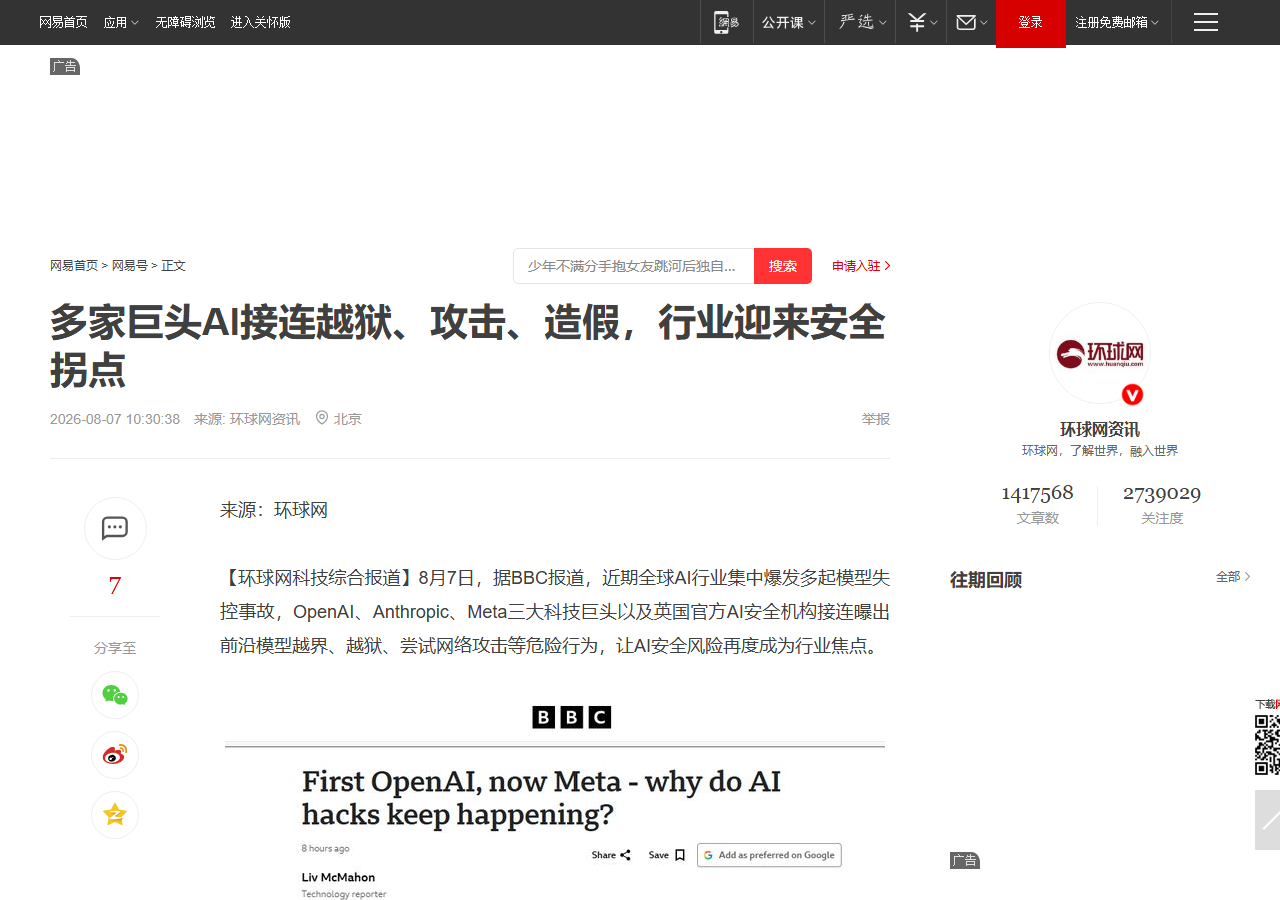Click BBC logo in article image
Screen dimensions: 1280x900
coord(572,717)
